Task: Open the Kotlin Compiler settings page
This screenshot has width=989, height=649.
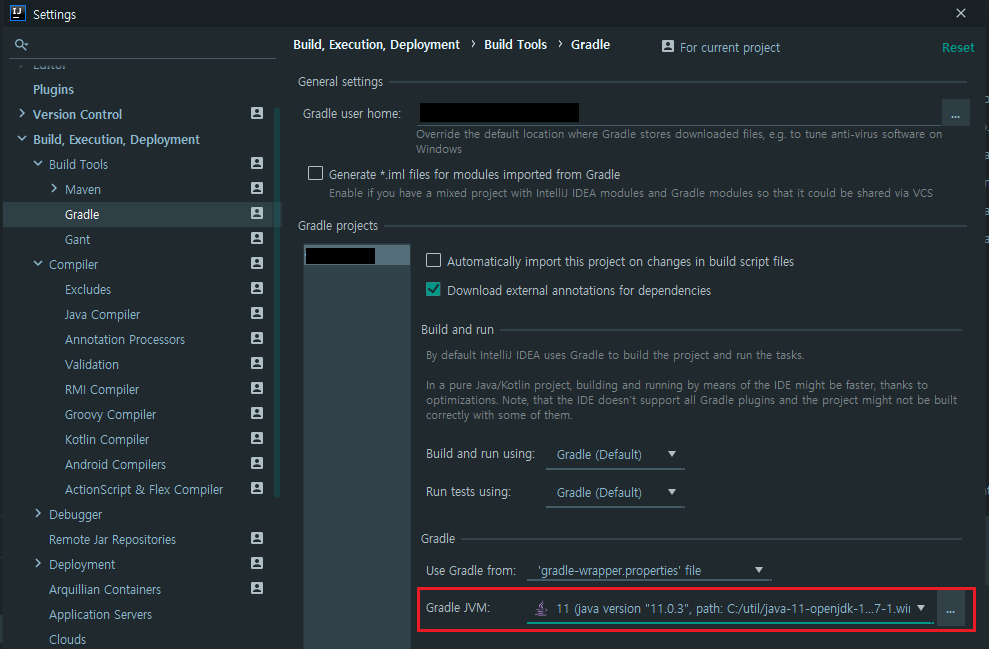Action: [x=107, y=440]
